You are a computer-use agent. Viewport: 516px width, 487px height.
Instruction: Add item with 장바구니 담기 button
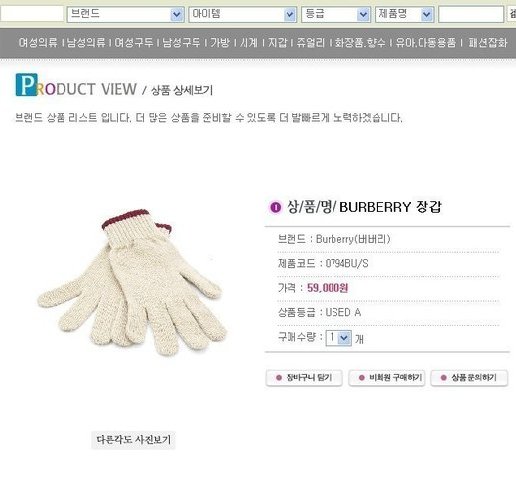[x=304, y=378]
